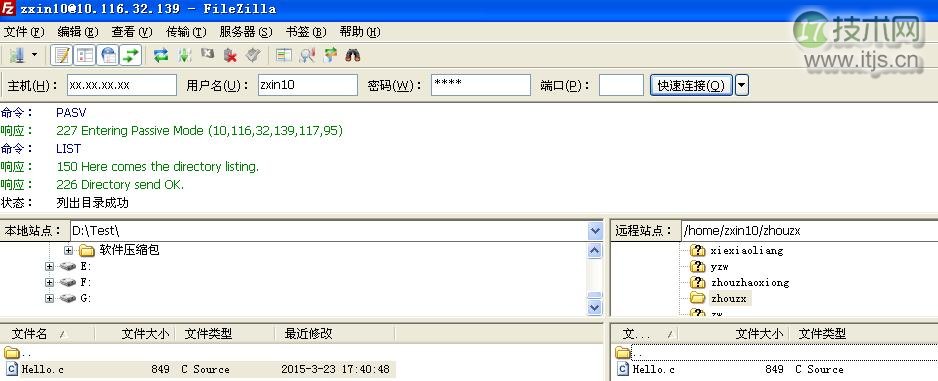Open the local parent folder entry

pyautogui.click(x=18, y=352)
